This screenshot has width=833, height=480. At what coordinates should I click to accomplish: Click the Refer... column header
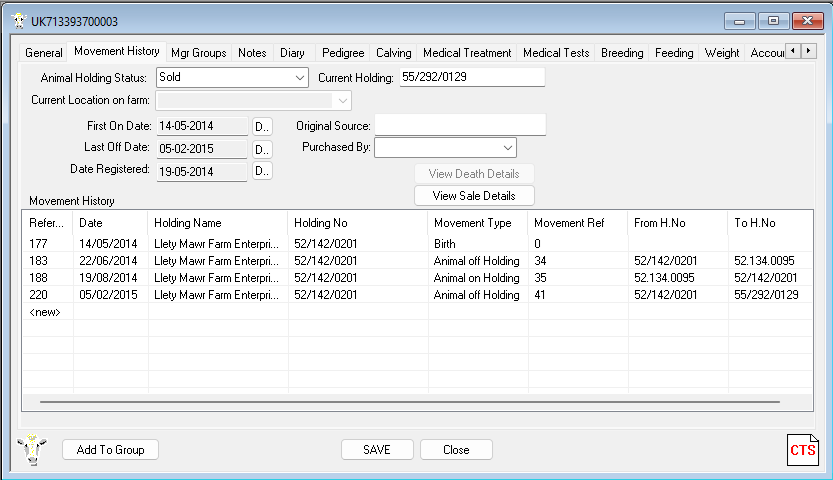(x=47, y=223)
